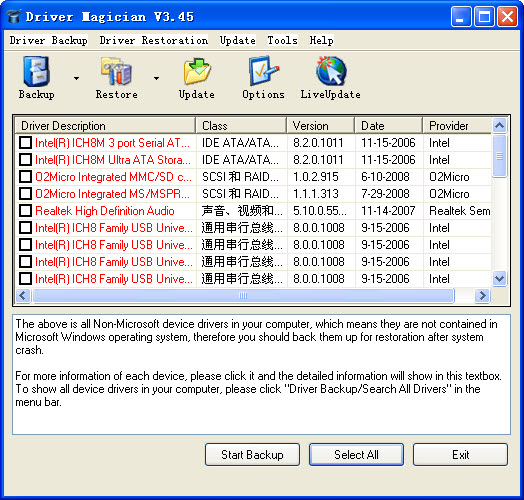Tick the O2Micro Integrated MMC/SD checkbox
The height and width of the screenshot is (500, 524).
[x=25, y=176]
